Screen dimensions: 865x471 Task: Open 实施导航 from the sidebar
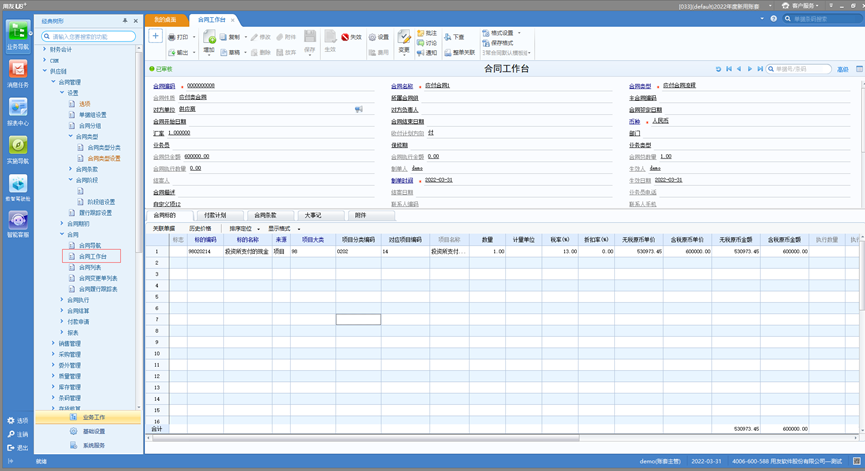point(17,147)
